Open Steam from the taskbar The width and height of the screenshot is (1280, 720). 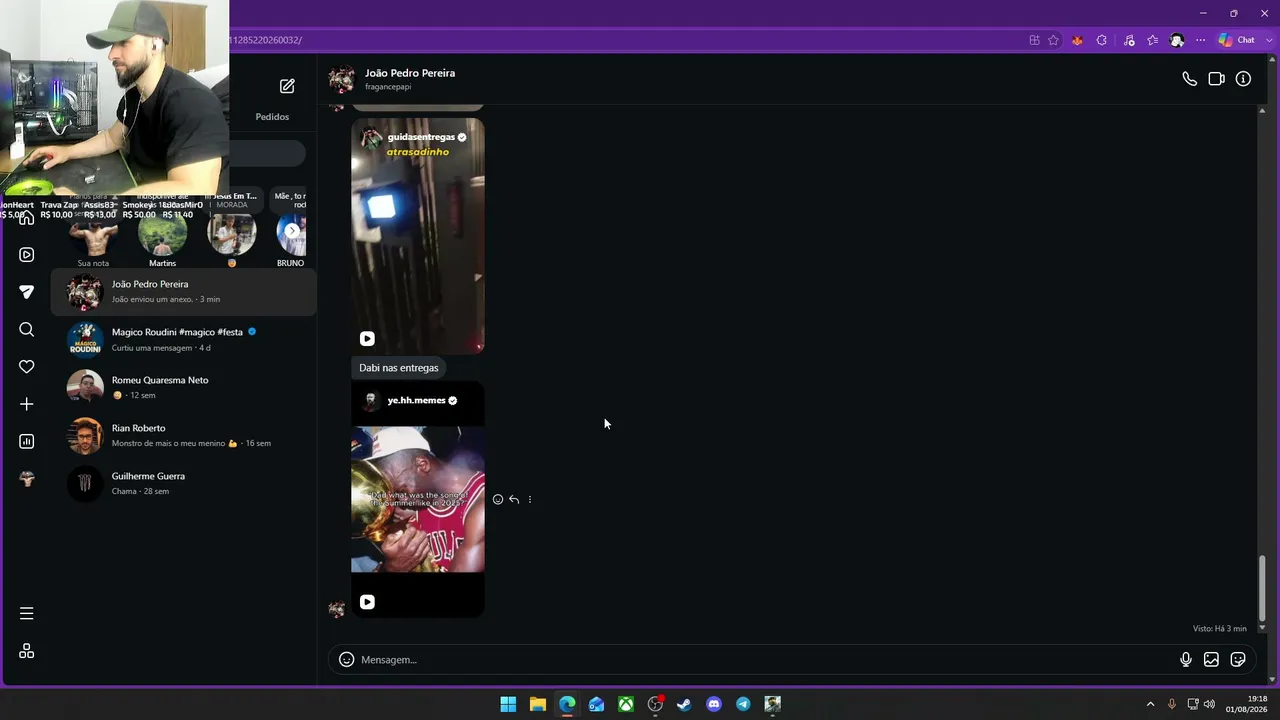point(684,704)
